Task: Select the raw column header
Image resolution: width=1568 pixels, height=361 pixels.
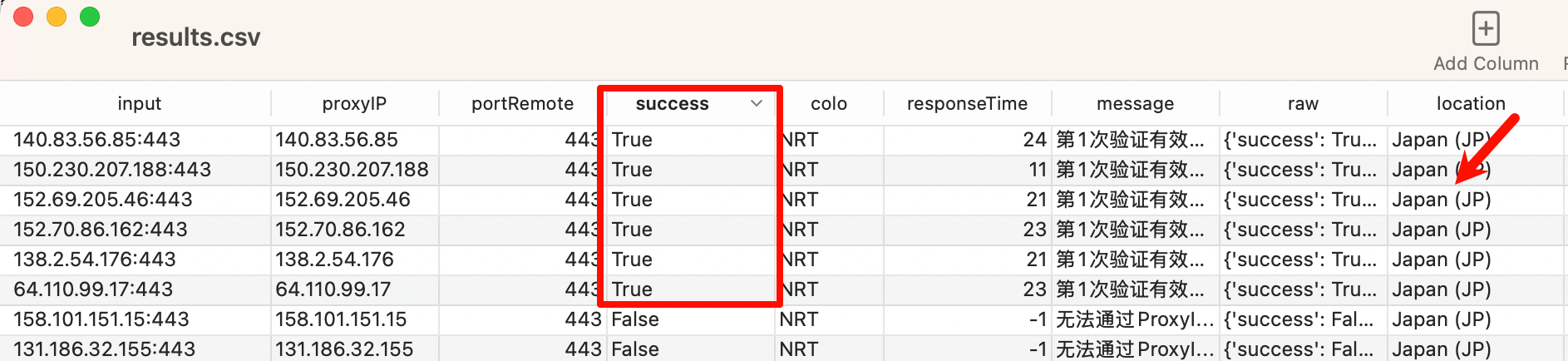Action: 1303,104
